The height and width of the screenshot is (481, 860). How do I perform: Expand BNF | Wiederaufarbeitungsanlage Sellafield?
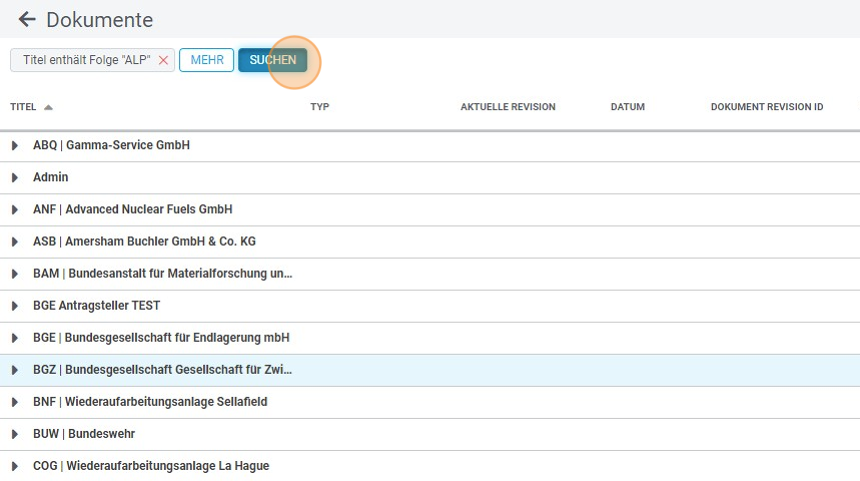[15, 402]
